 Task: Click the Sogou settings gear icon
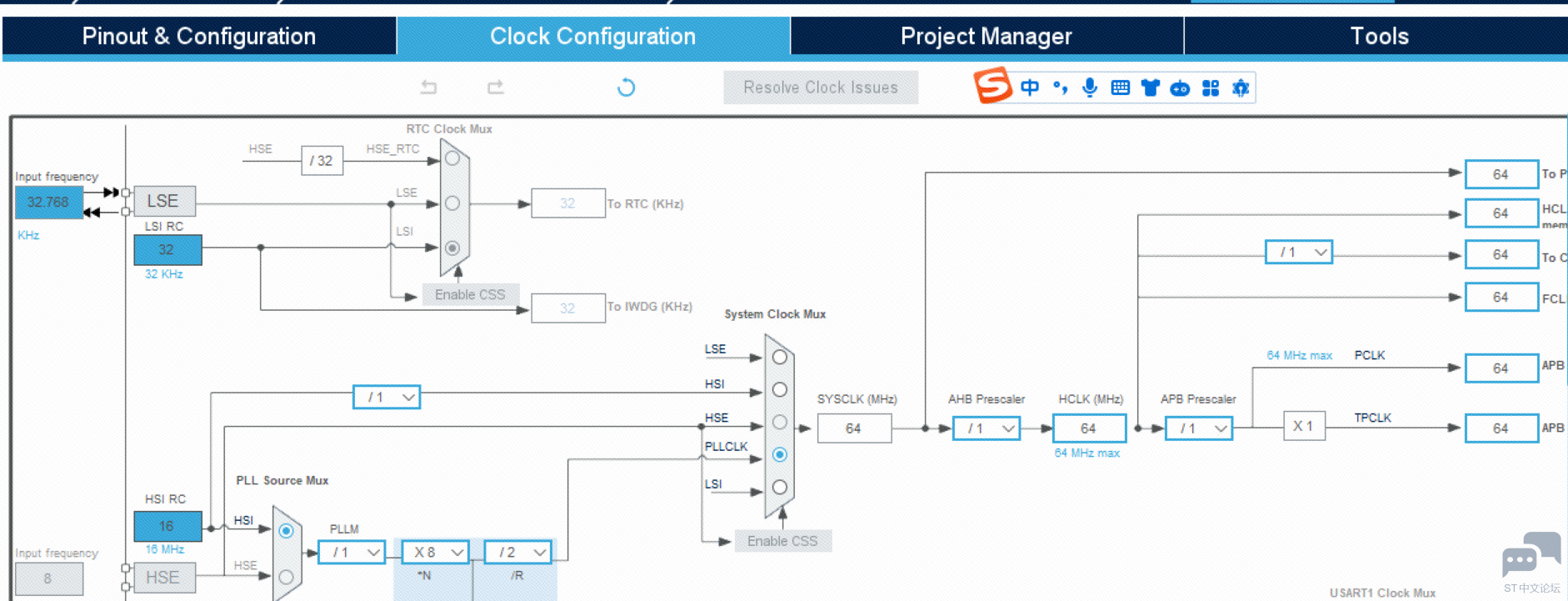tap(1241, 88)
